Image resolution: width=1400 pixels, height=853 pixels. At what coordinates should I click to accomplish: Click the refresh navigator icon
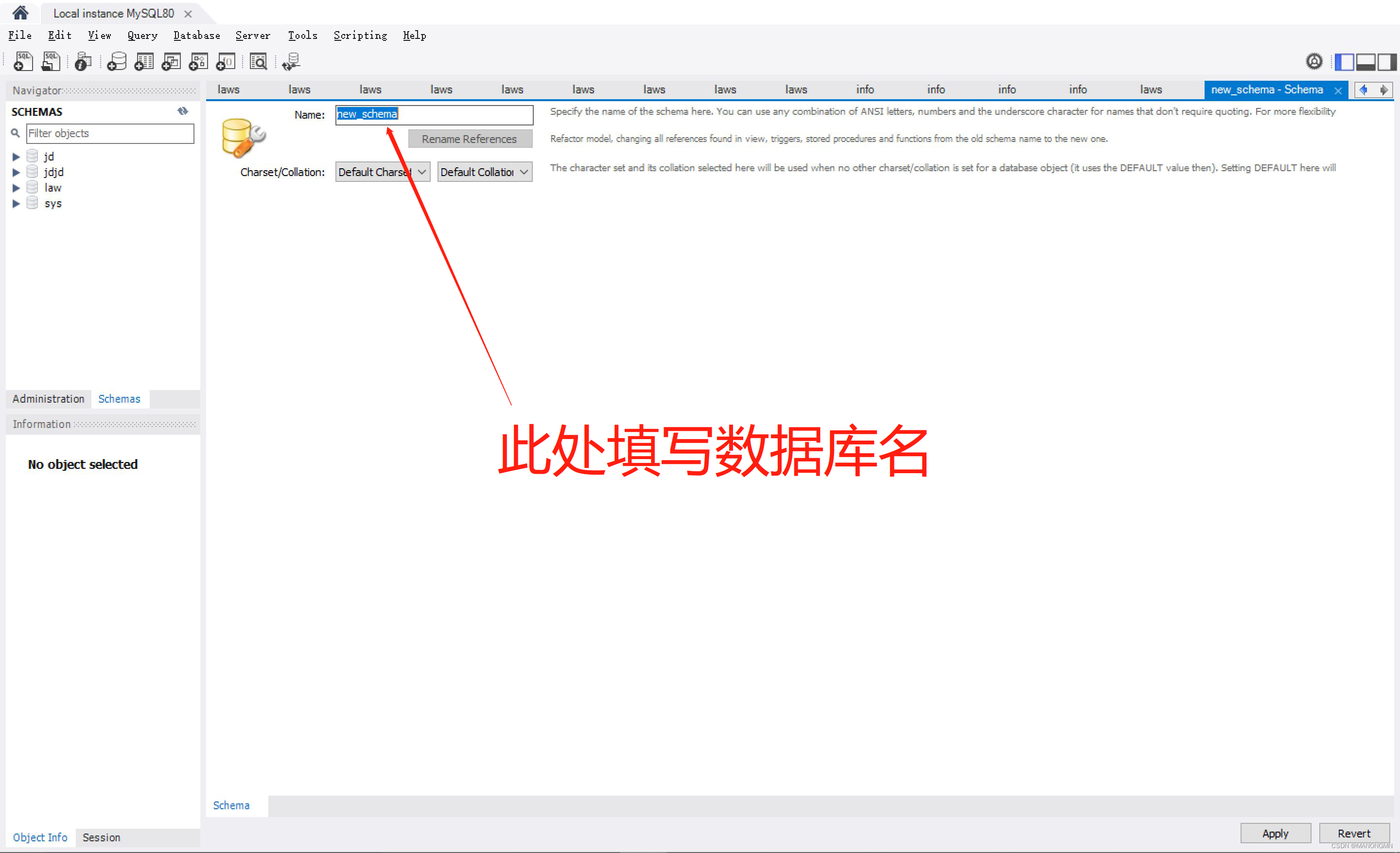coord(182,110)
